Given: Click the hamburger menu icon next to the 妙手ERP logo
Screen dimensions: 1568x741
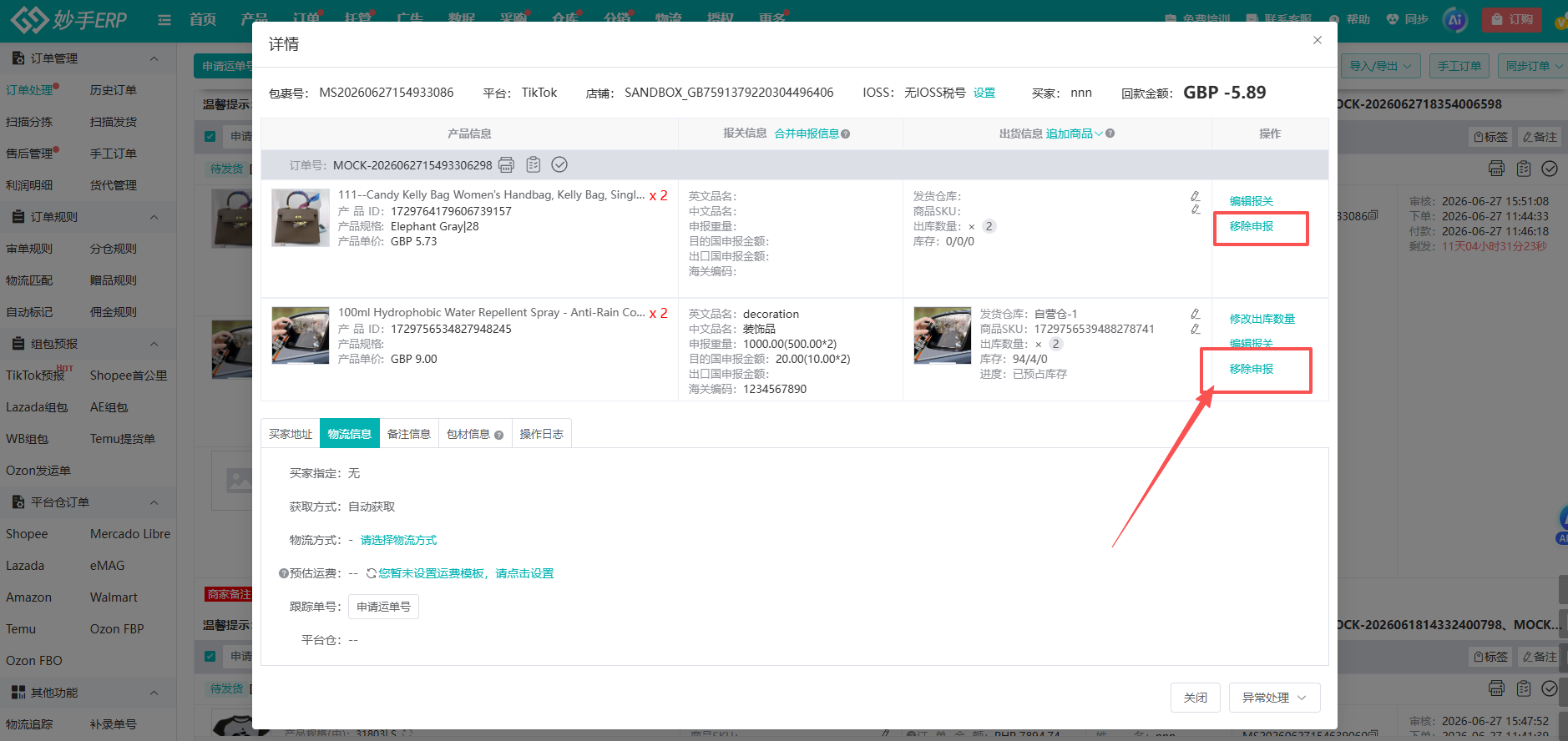Looking at the screenshot, I should pos(164,19).
